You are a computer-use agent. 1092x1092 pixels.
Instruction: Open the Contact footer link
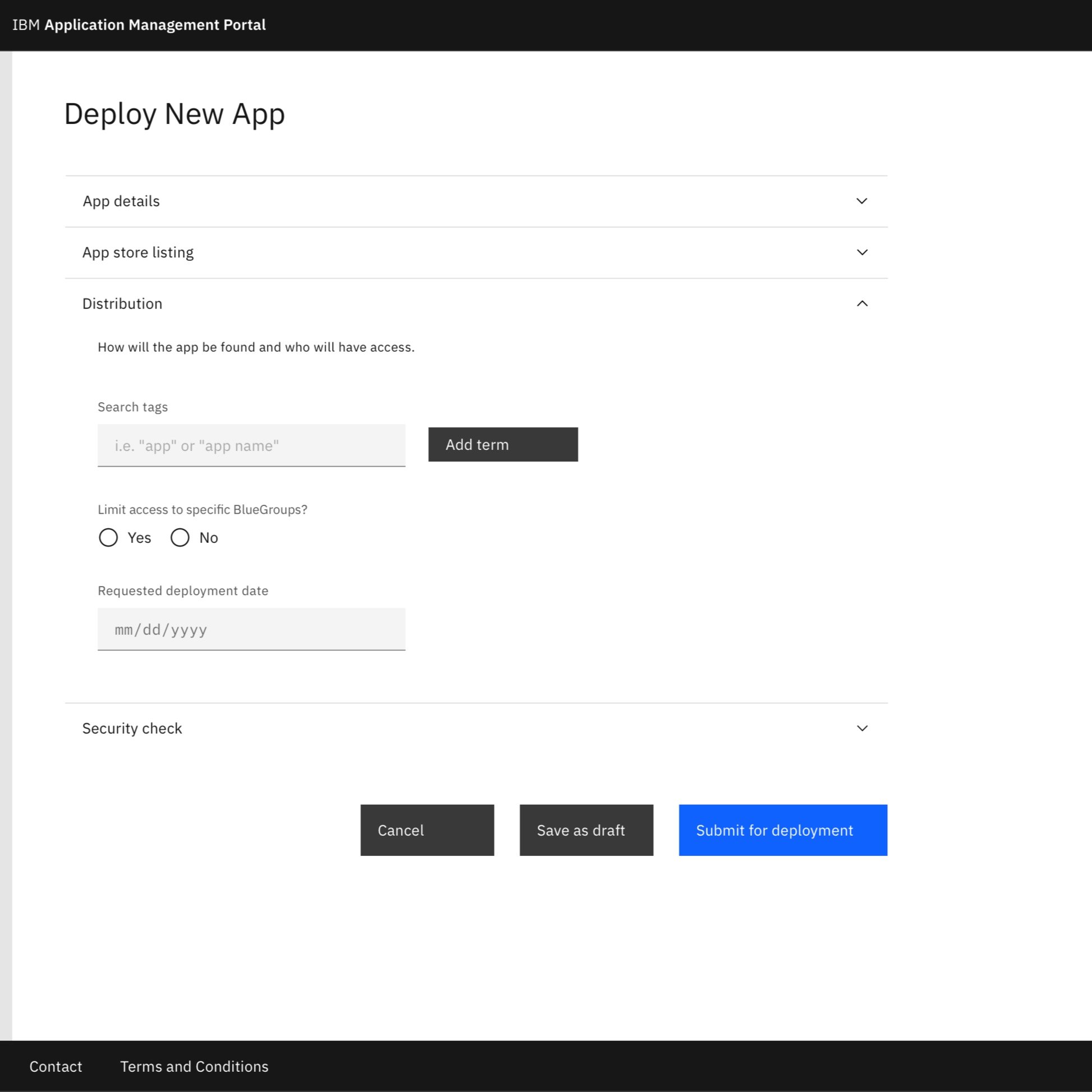click(x=56, y=1067)
